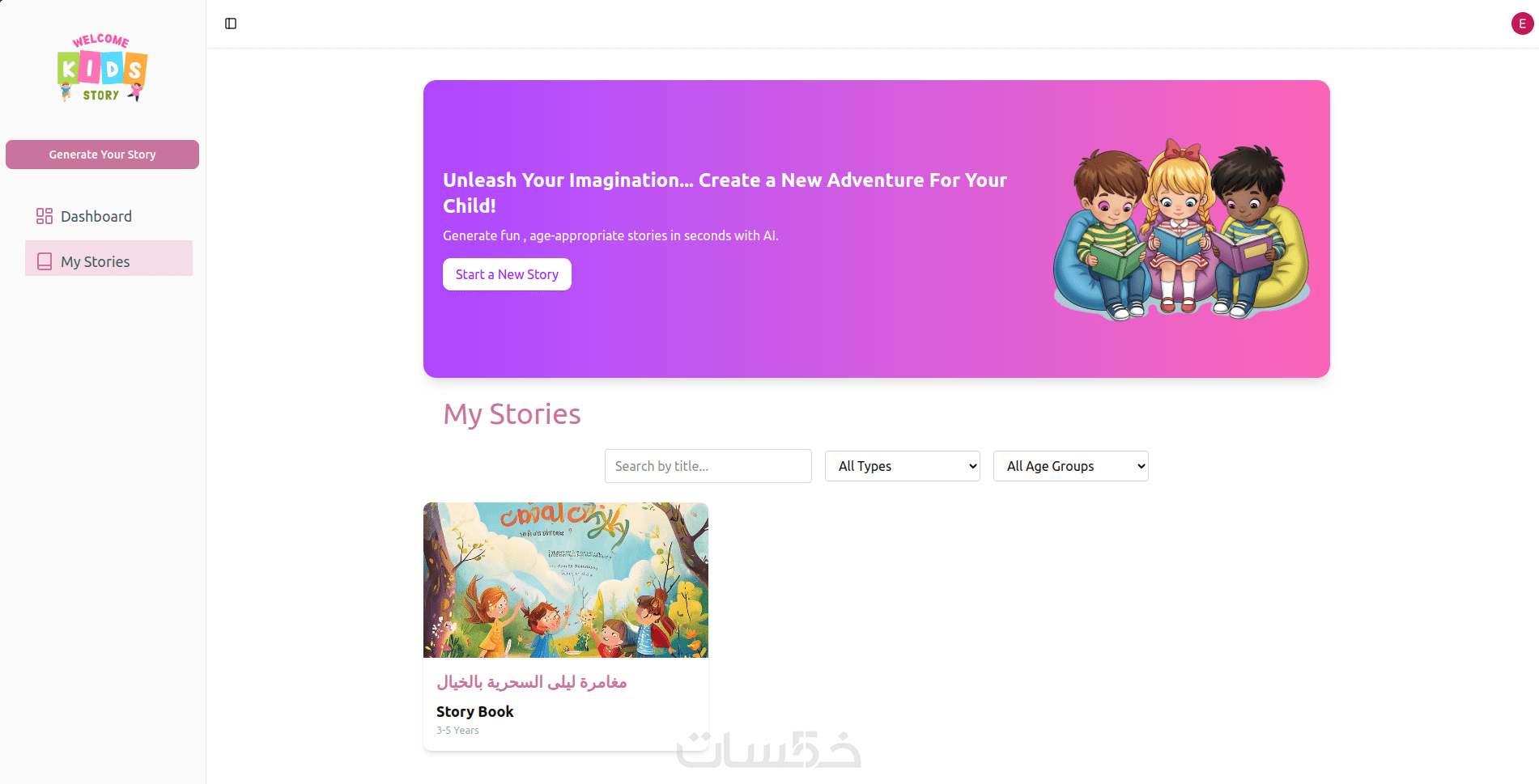
Task: Click the children reading illustration
Action: click(1181, 230)
